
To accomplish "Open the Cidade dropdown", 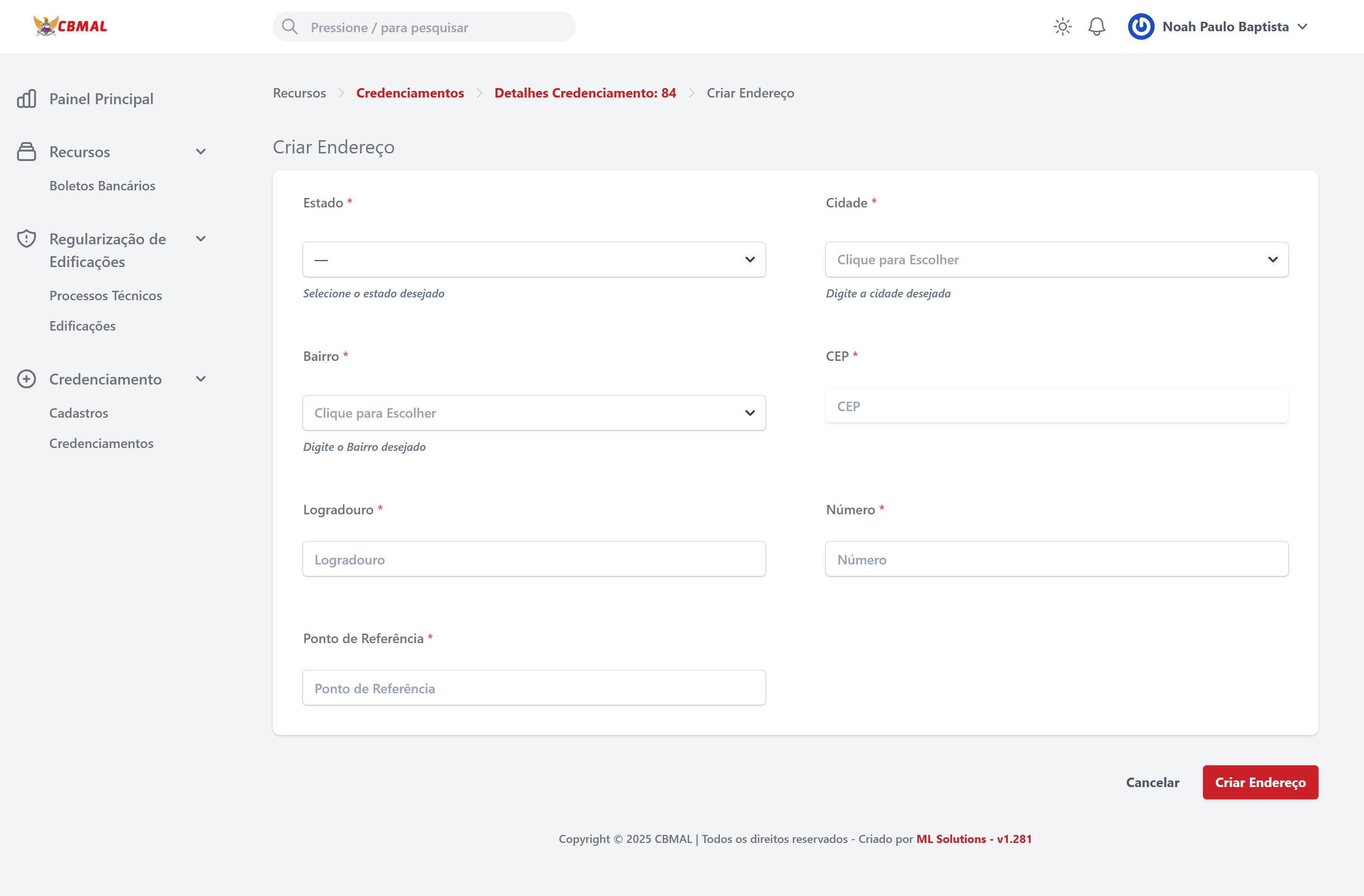I will point(1056,260).
